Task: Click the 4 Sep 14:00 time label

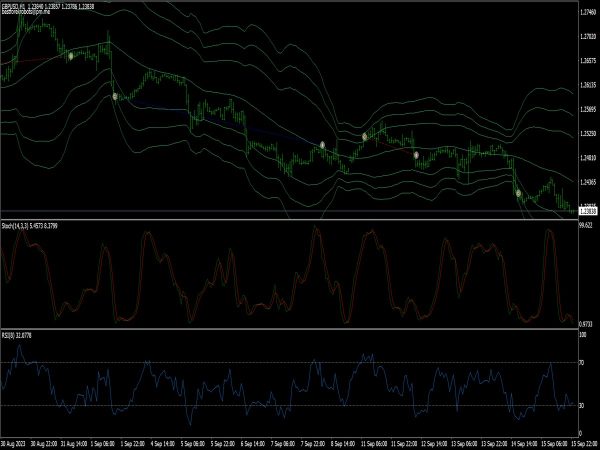Action: pos(163,444)
